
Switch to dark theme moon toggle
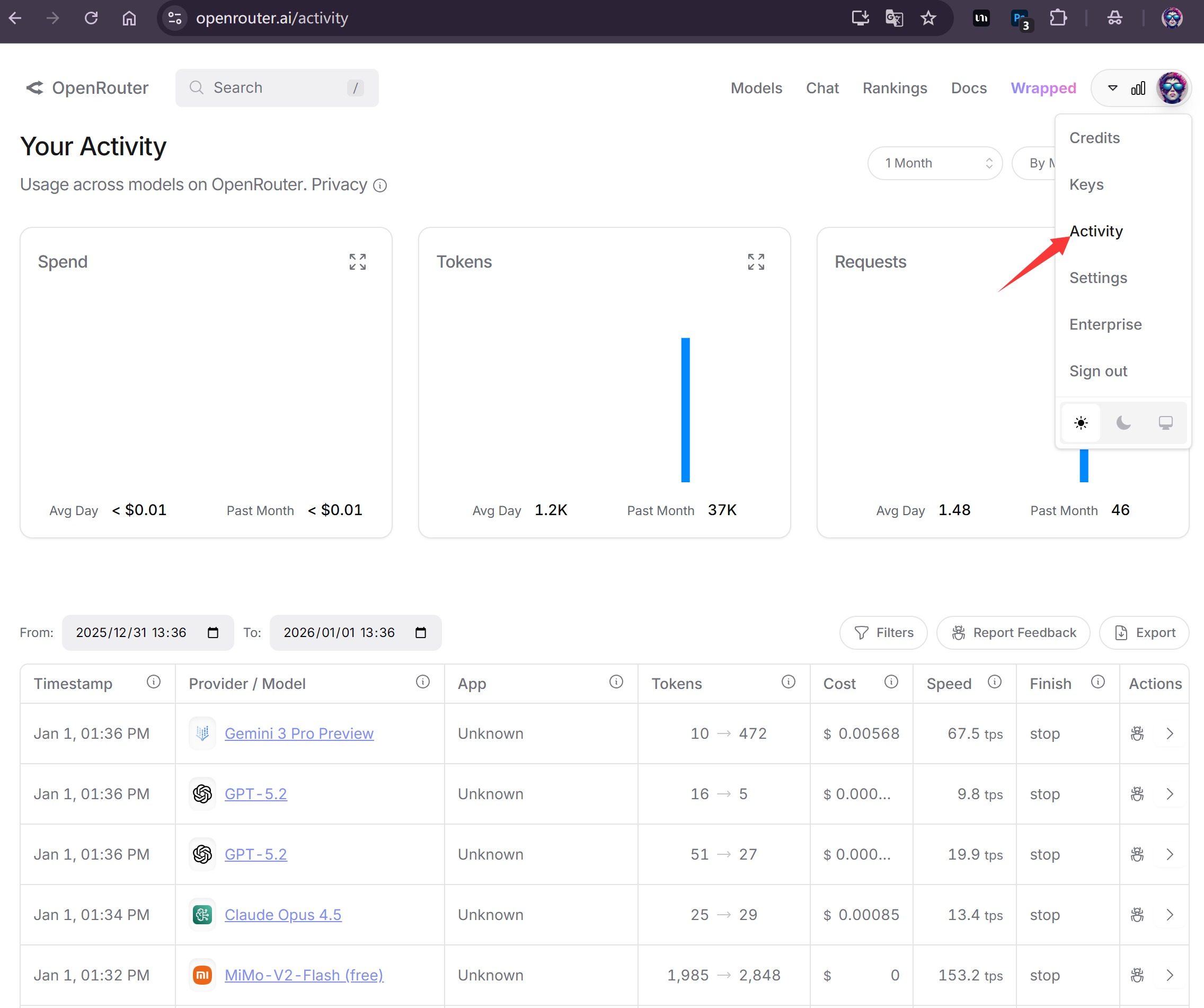(1123, 423)
